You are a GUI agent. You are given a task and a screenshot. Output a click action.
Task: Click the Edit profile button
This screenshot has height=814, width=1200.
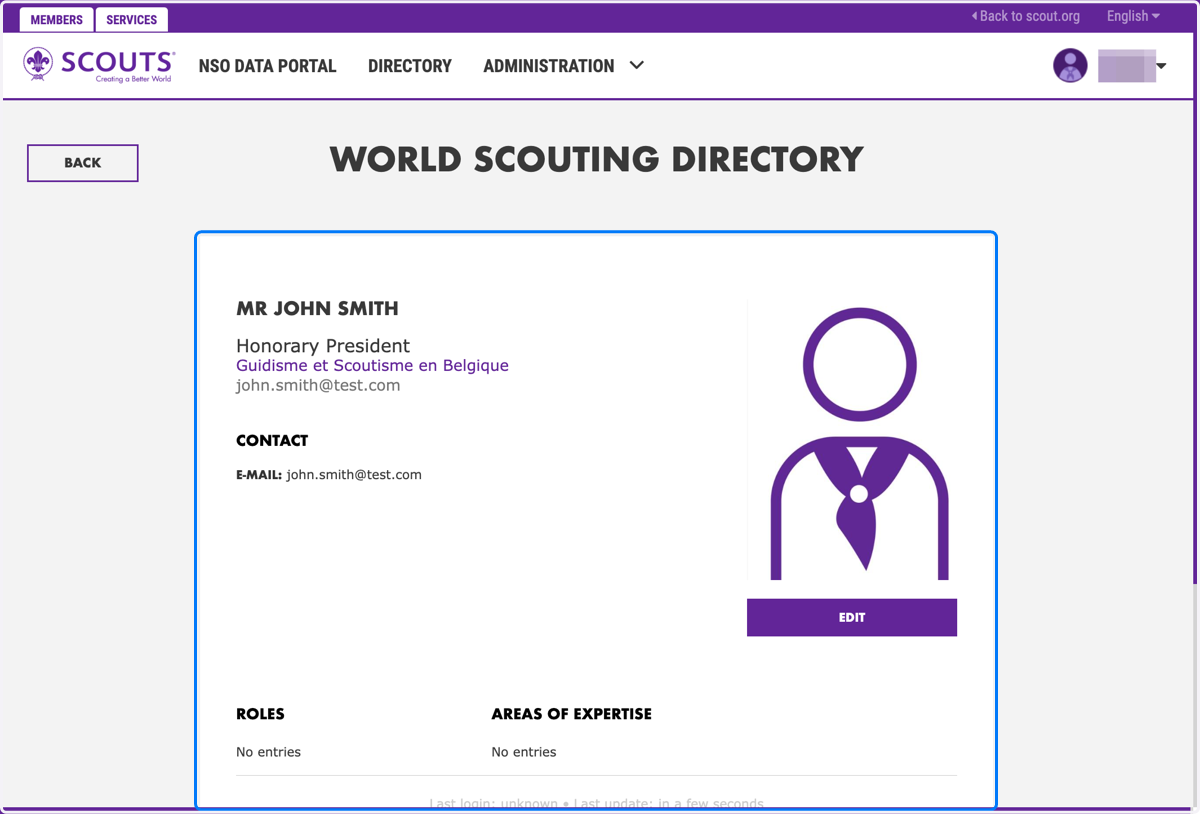coord(852,618)
